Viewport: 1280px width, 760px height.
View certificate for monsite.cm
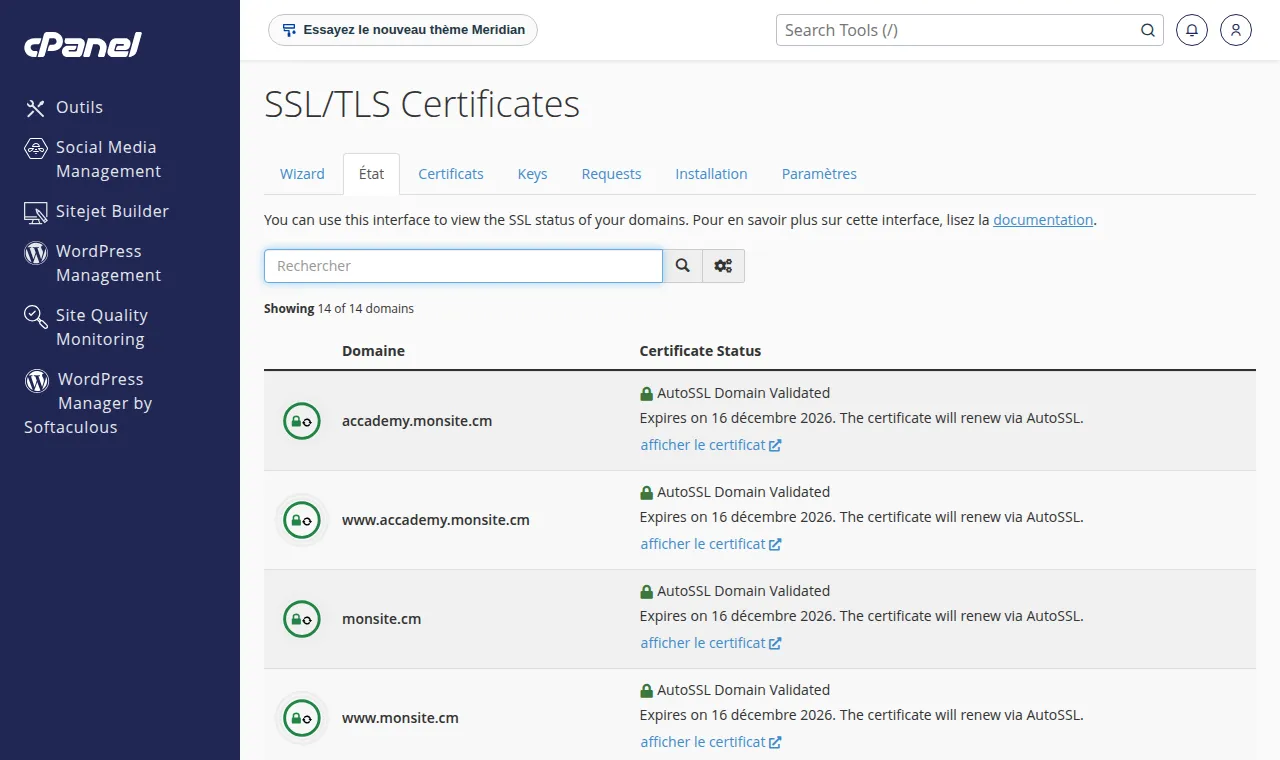(x=711, y=643)
